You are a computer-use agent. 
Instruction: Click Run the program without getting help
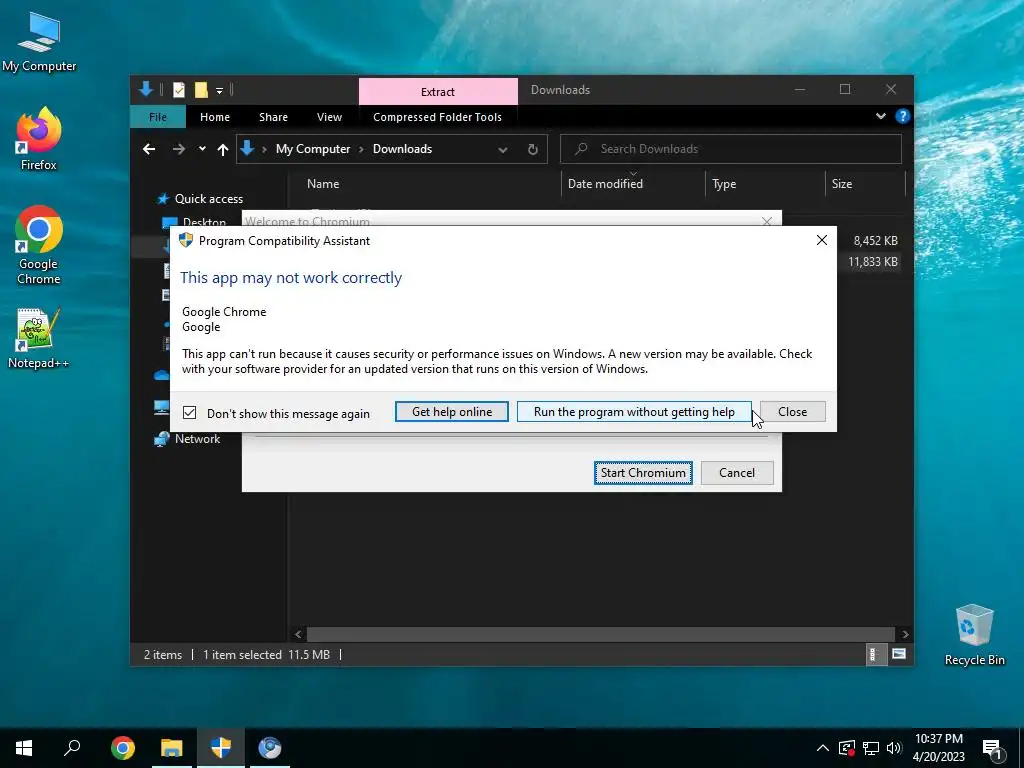[634, 411]
